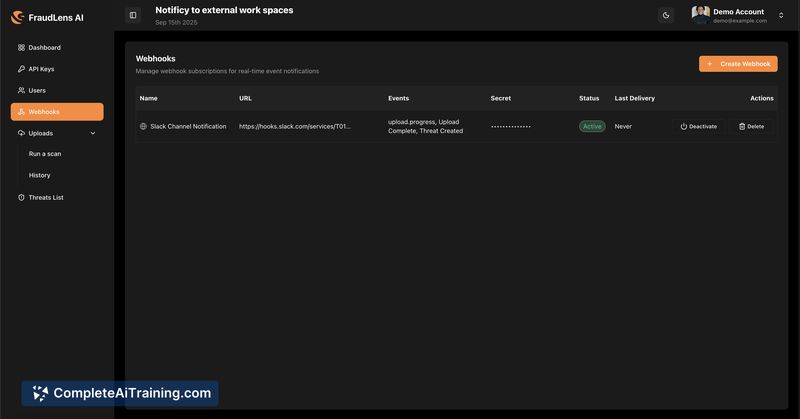Screen dimensions: 800x419
Task: Click the hooks.slack.com webhook URL
Action: click(x=295, y=127)
